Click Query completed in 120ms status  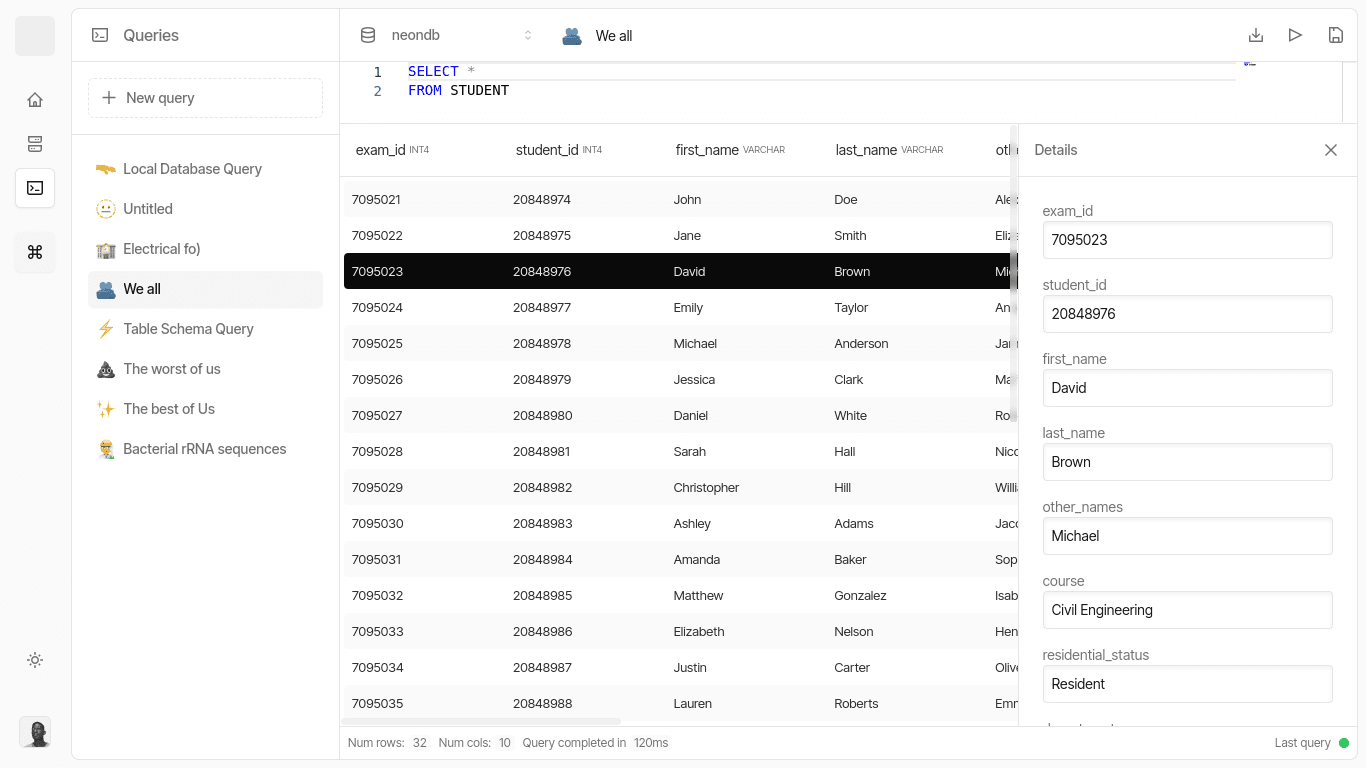point(597,743)
